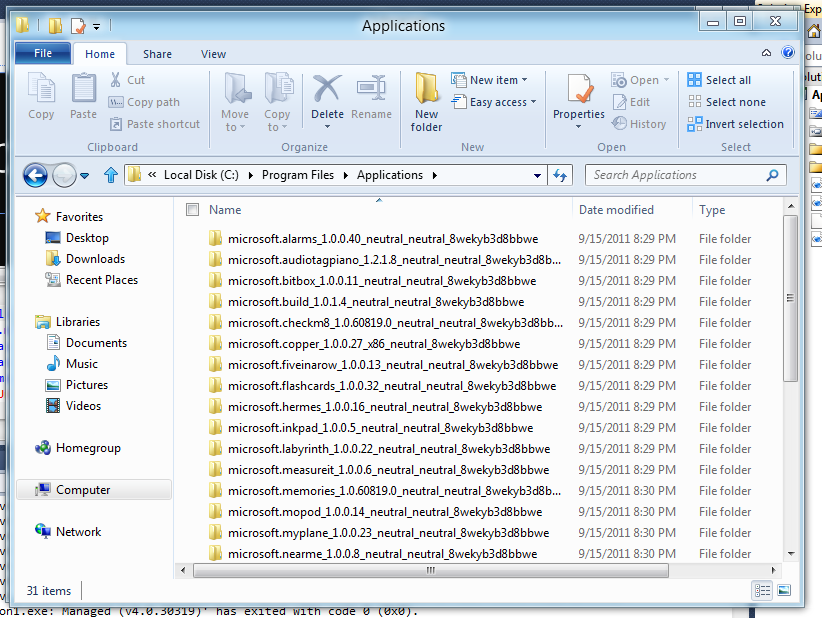Switch to large icons view in status bar

784,591
